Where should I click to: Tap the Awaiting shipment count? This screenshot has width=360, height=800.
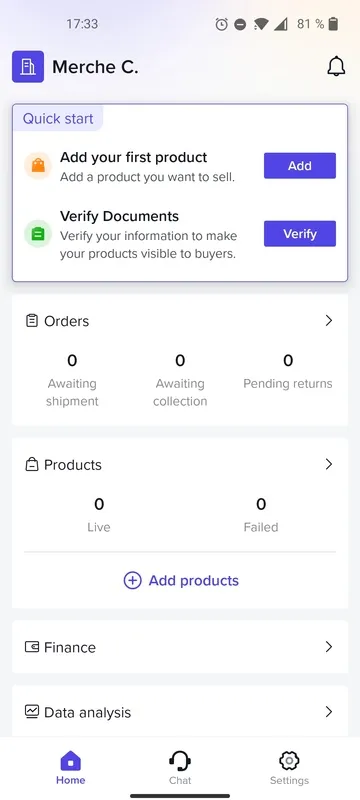coord(72,361)
